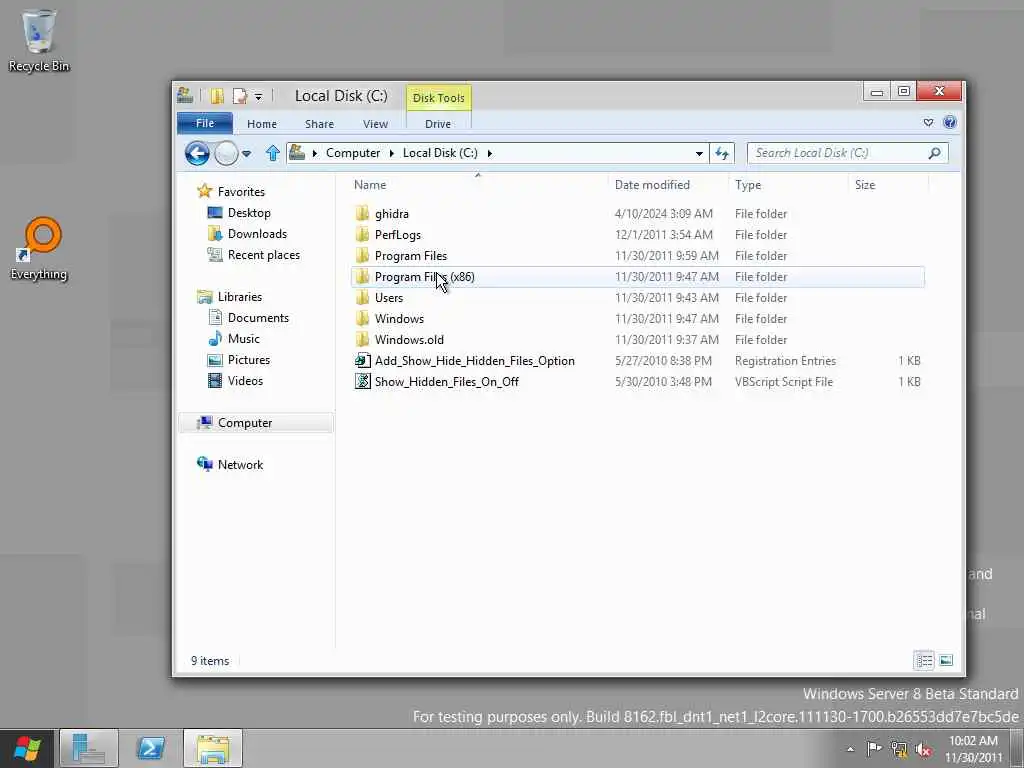
Task: Open the Recycle Bin desktop icon
Action: (x=39, y=39)
